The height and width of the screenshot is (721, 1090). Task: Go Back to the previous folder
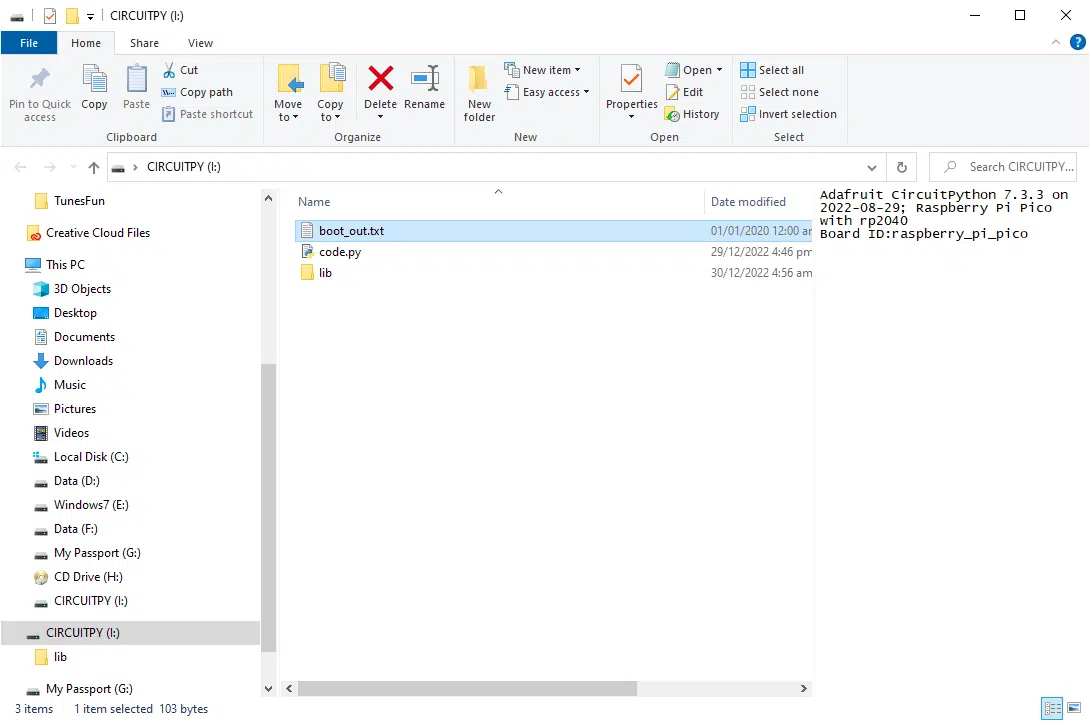pyautogui.click(x=21, y=167)
